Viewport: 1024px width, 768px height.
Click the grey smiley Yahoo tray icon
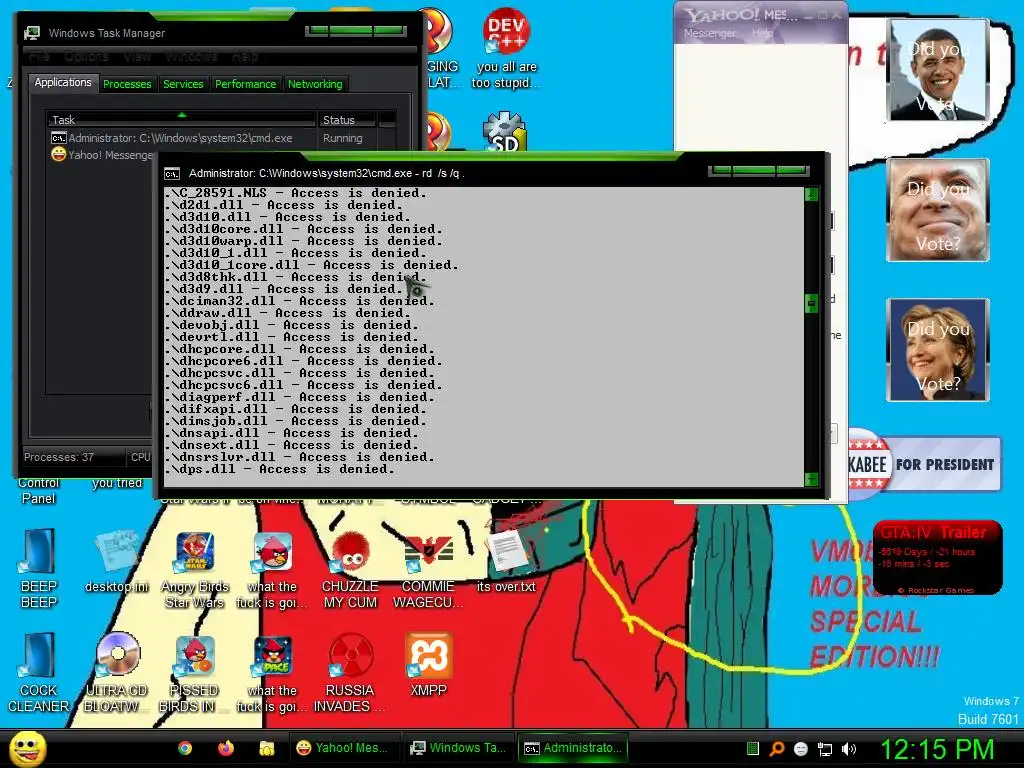point(801,749)
